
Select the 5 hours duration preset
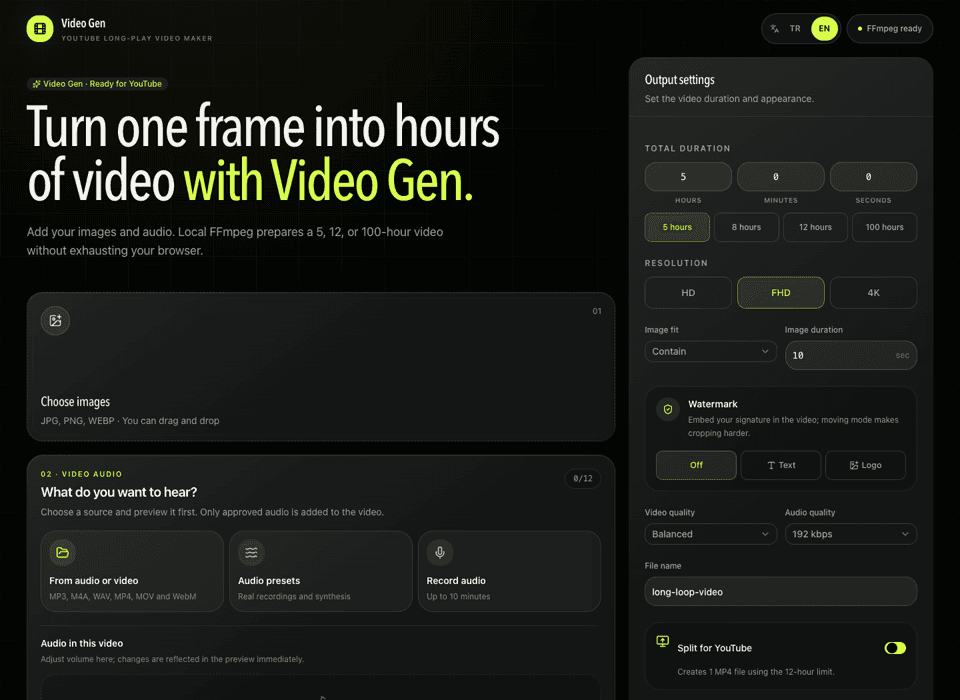coord(677,227)
